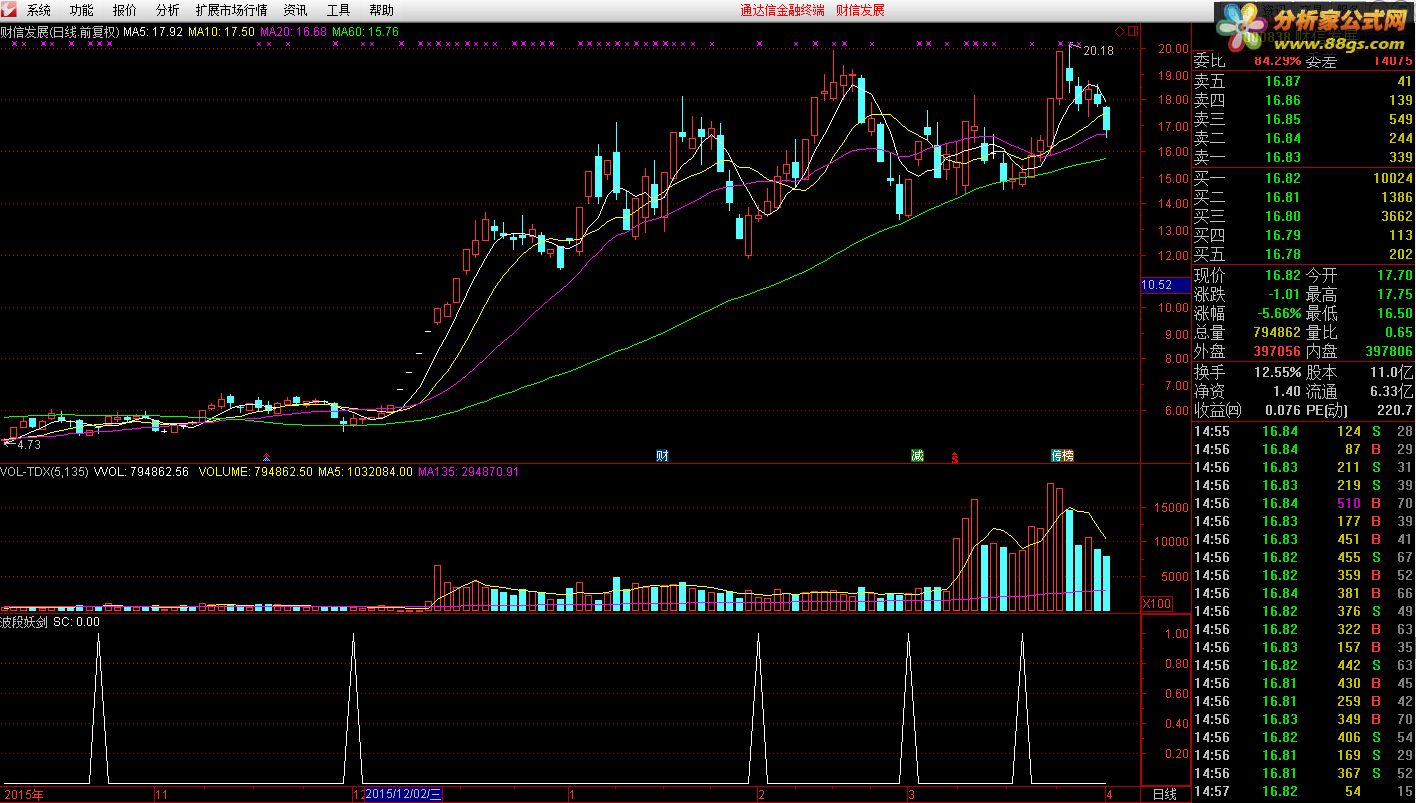Click the square icon above the price axis

[x=1131, y=30]
